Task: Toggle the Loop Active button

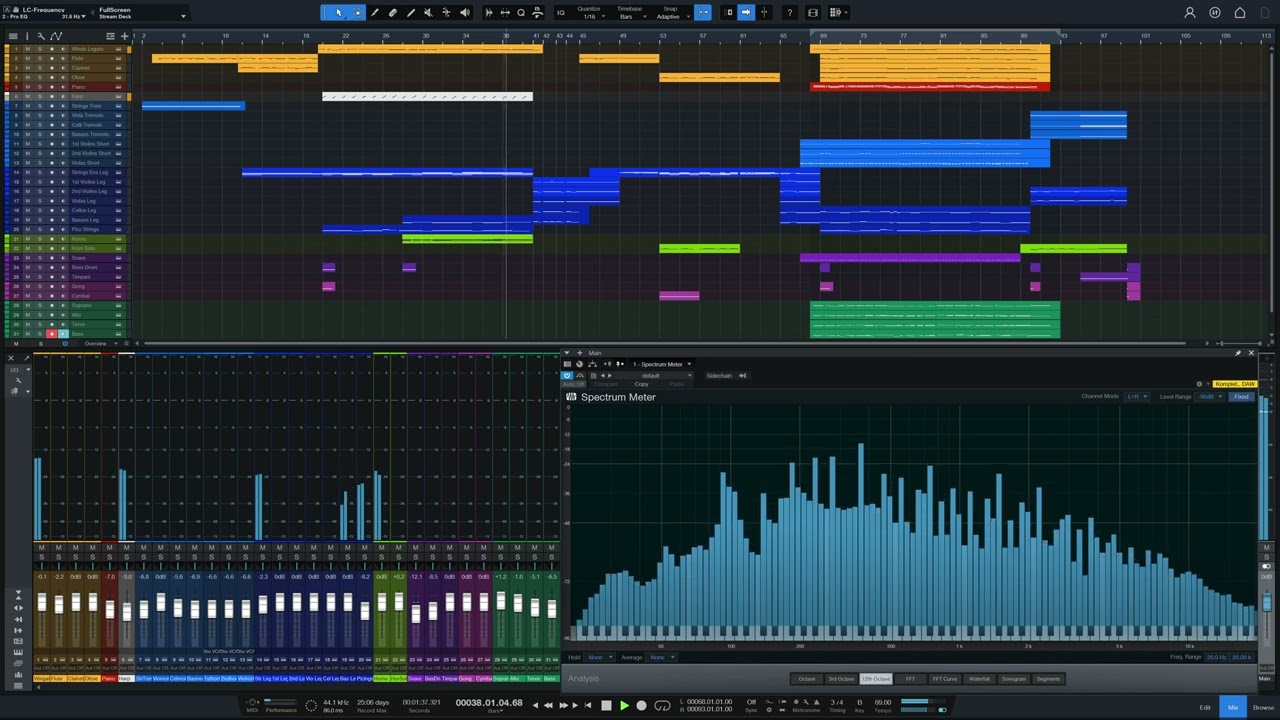Action: pyautogui.click(x=662, y=706)
